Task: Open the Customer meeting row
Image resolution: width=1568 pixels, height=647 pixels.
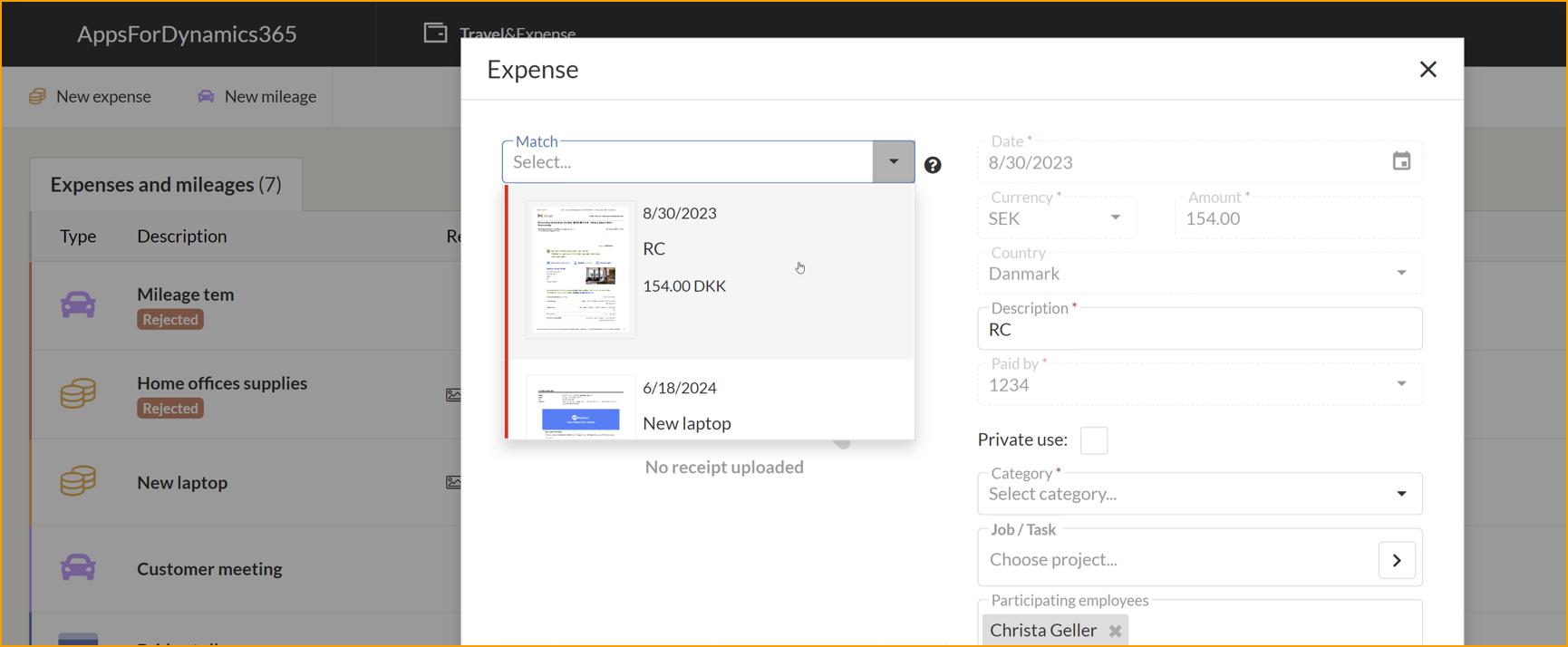Action: pyautogui.click(x=247, y=569)
